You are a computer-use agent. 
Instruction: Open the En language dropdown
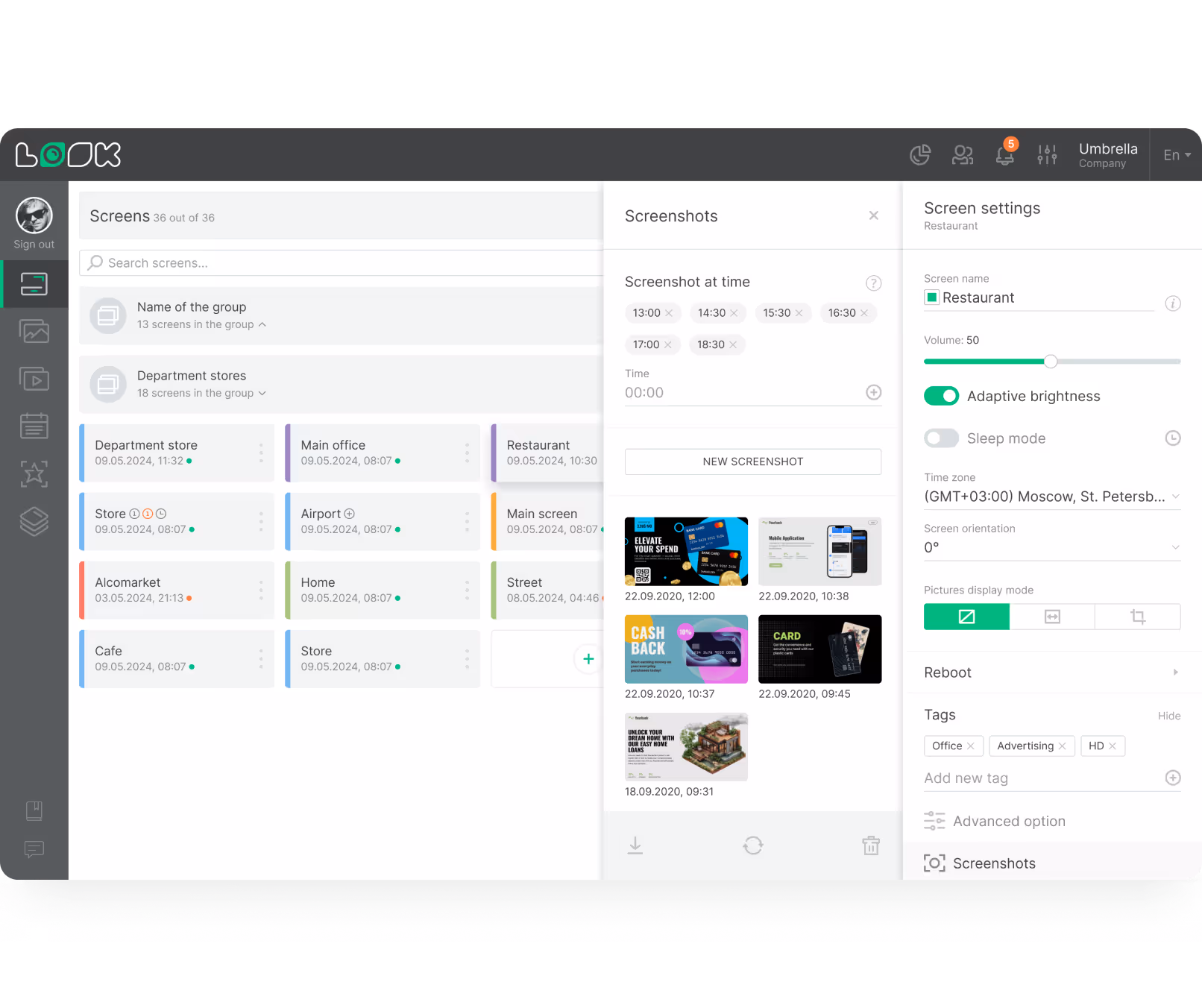(1177, 155)
